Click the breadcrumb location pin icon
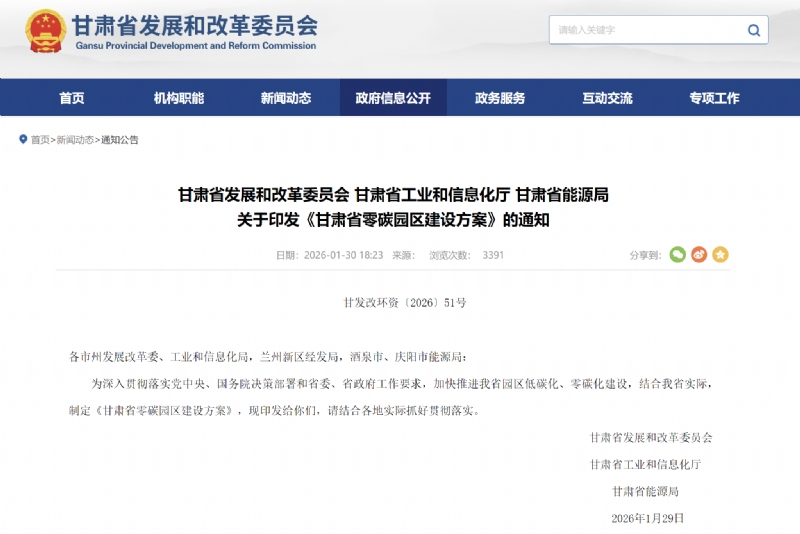The image size is (800, 534). coord(22,139)
